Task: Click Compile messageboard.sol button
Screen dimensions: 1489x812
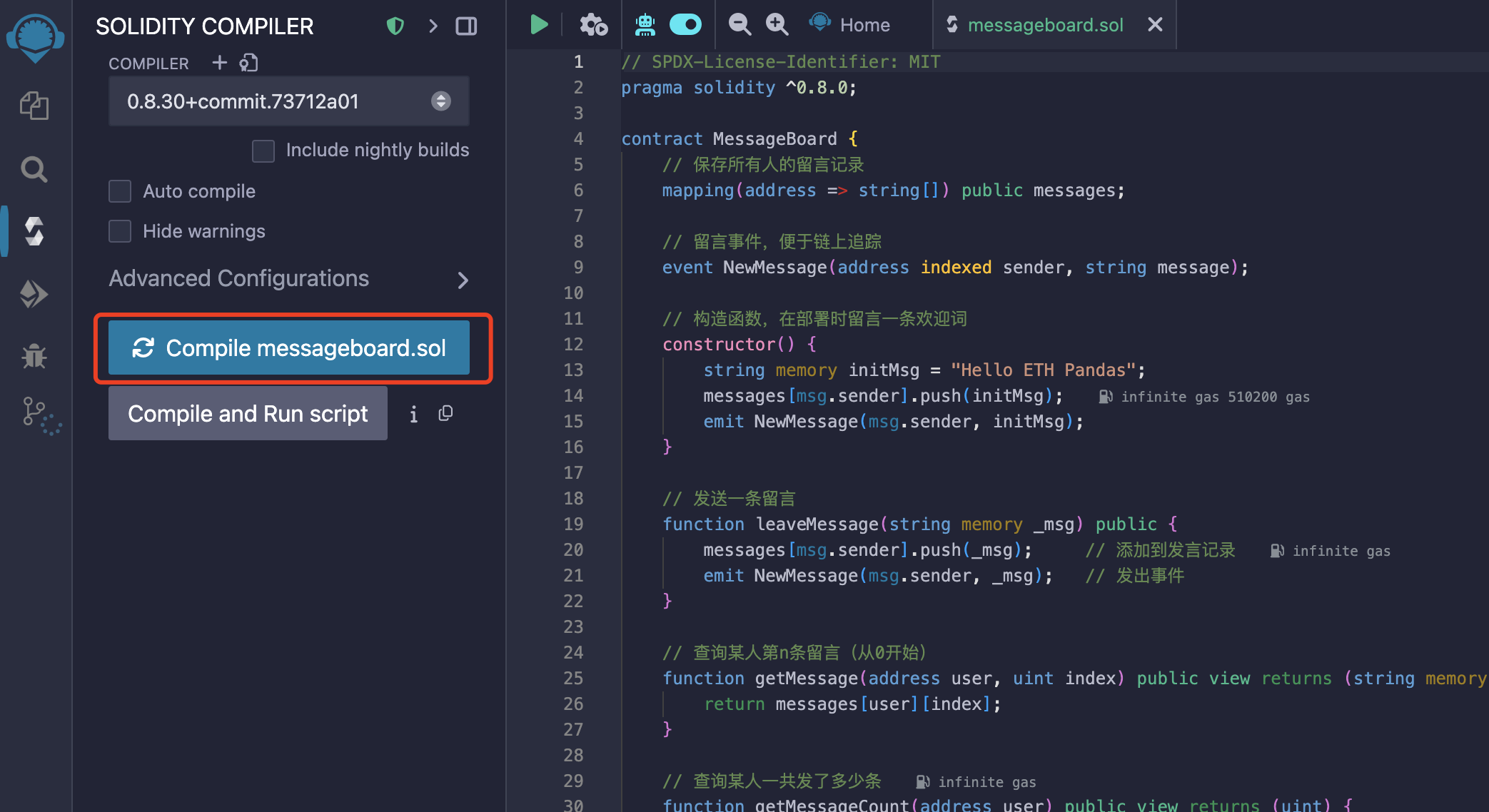Action: pyautogui.click(x=288, y=347)
